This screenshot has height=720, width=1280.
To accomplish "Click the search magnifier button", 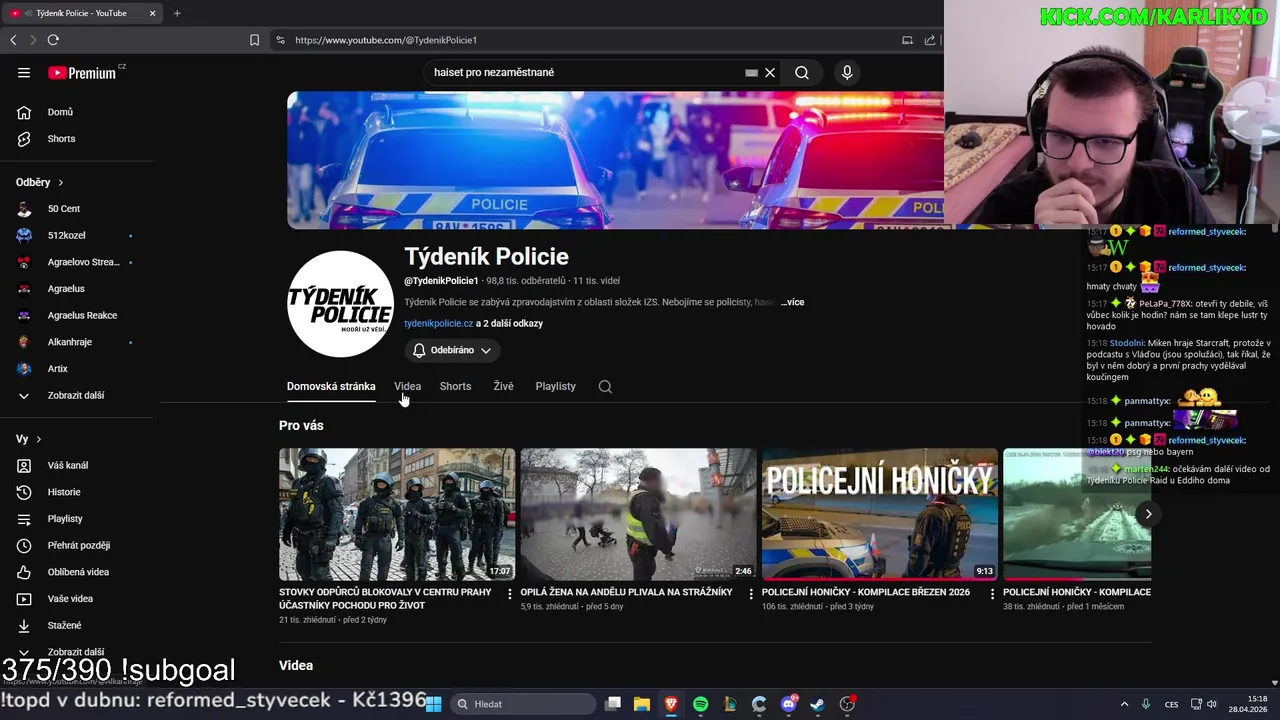I will [802, 72].
